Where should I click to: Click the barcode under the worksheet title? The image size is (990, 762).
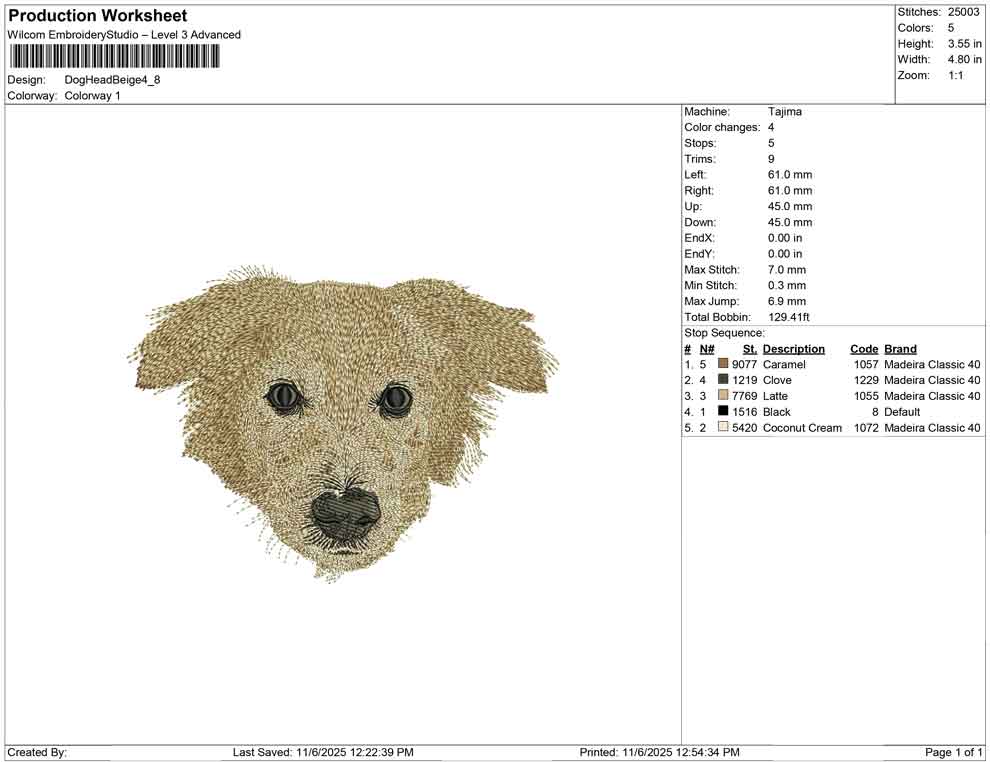pos(115,56)
